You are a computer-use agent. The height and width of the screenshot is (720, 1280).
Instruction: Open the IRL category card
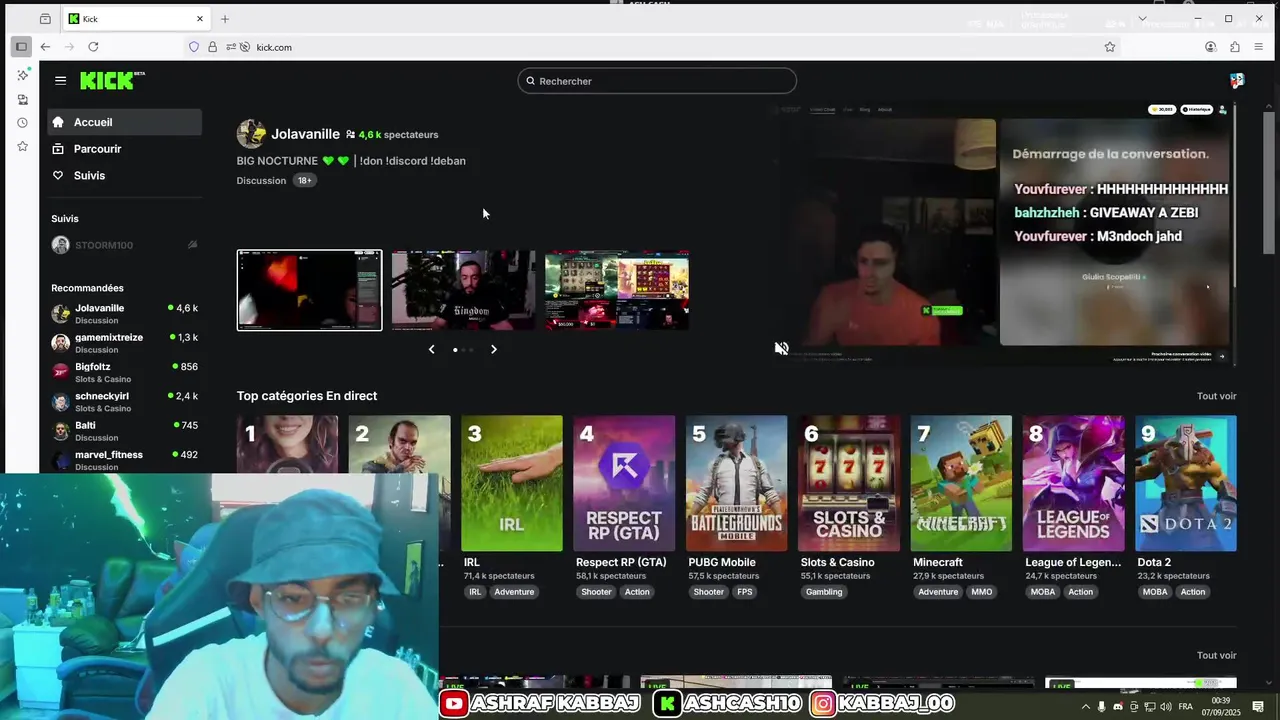[512, 484]
